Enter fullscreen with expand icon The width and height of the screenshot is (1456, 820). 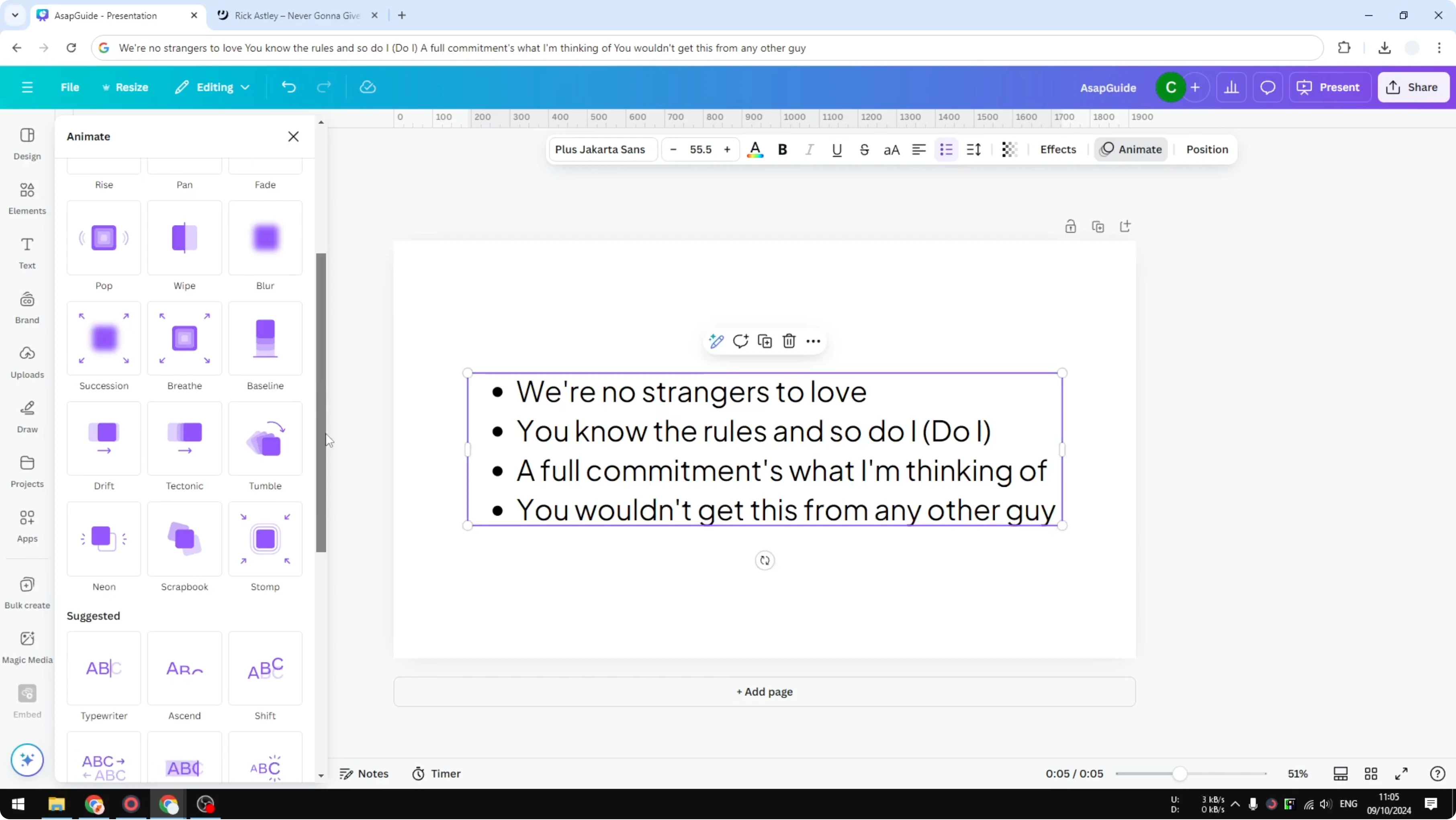(x=1401, y=774)
